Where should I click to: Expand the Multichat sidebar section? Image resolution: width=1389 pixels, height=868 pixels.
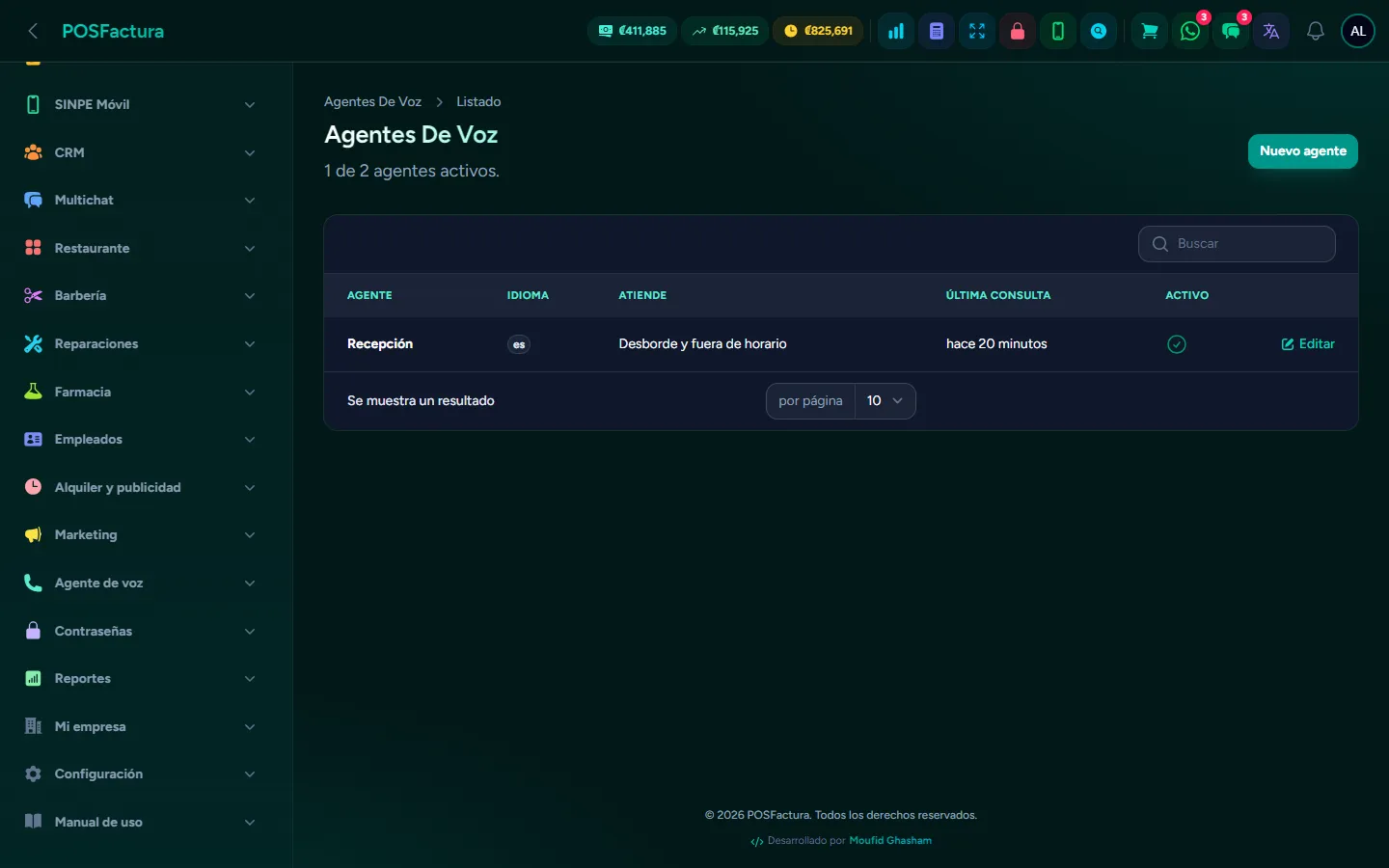point(140,200)
